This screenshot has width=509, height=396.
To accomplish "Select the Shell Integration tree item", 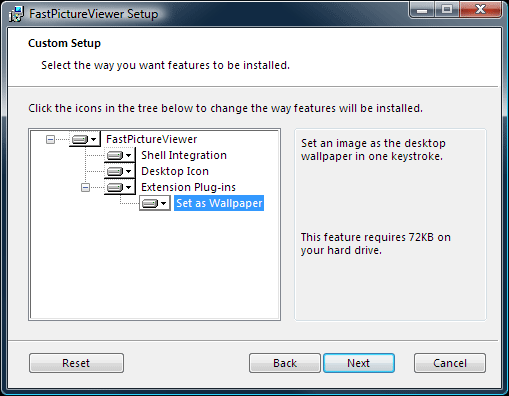I will (184, 155).
